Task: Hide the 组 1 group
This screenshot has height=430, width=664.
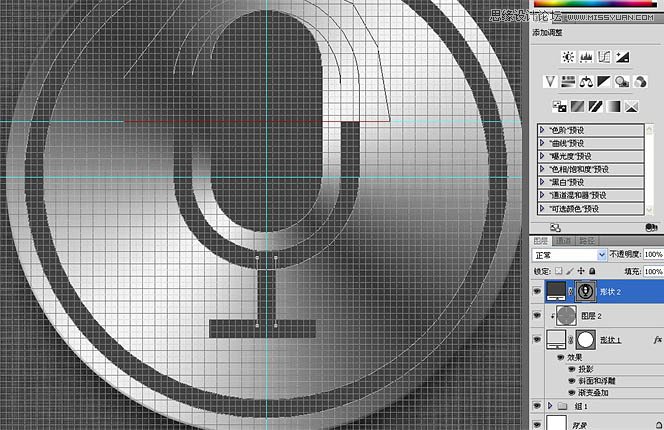Action: tap(537, 406)
